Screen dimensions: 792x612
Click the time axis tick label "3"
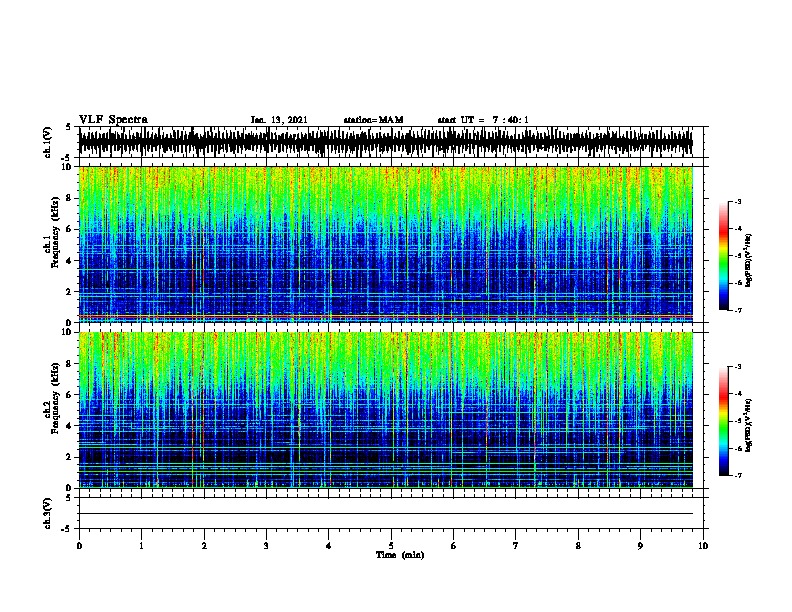click(266, 546)
